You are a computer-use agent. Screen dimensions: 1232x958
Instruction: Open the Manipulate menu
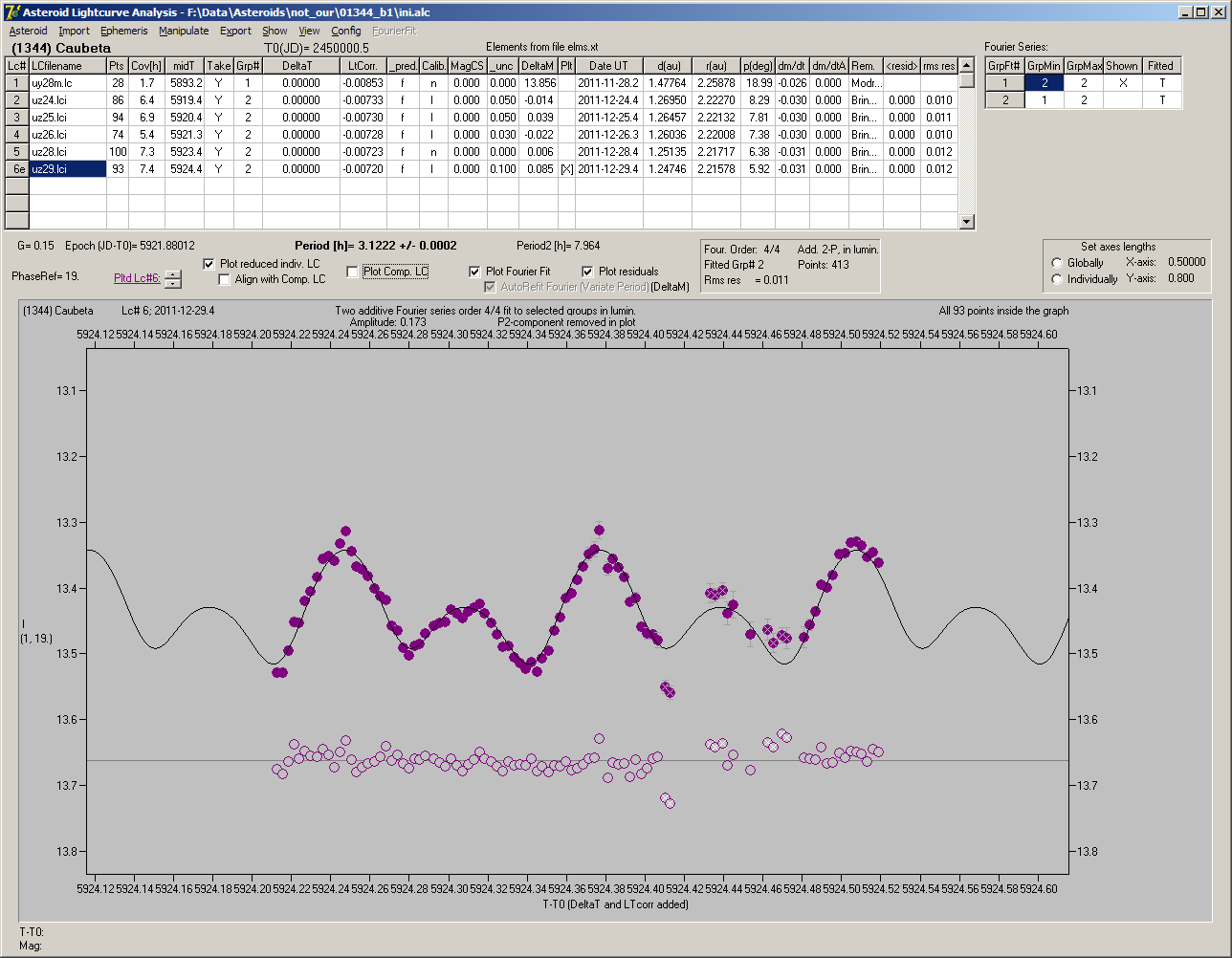[184, 31]
